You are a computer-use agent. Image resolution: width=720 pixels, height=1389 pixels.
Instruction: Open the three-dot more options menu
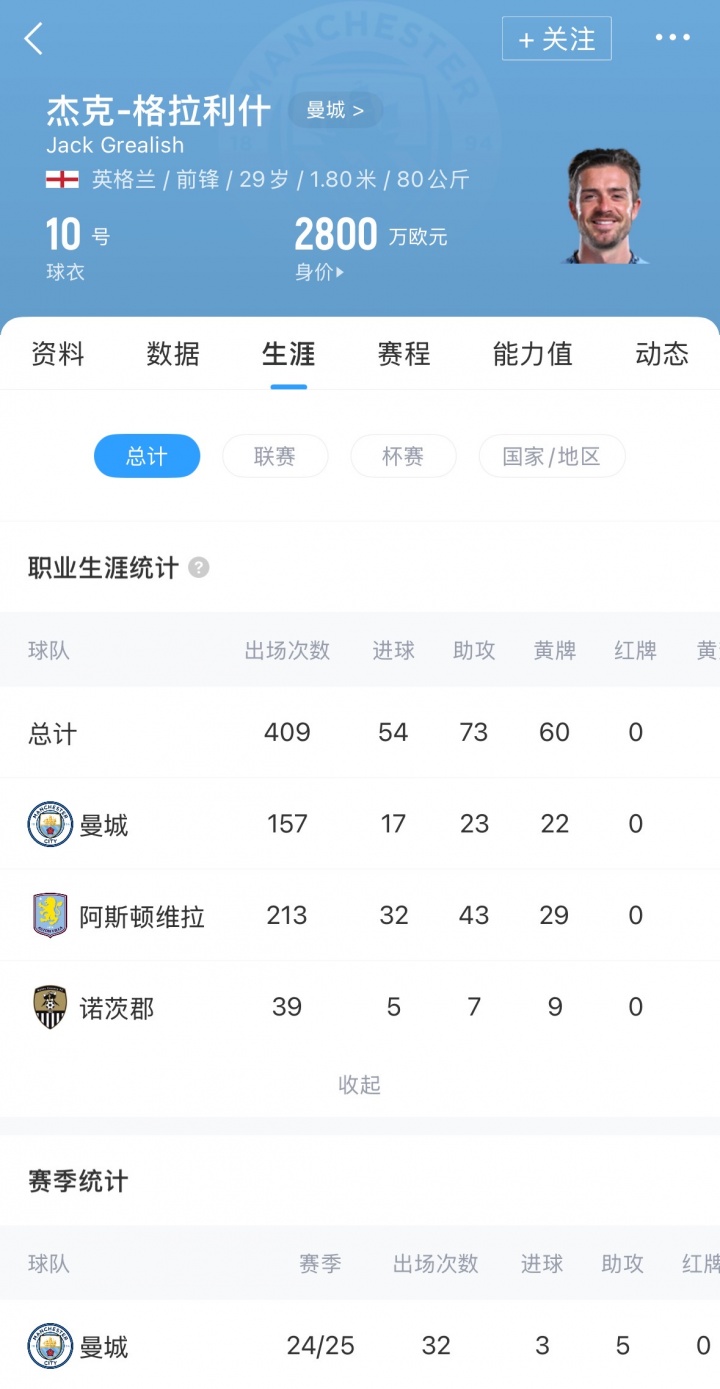point(672,38)
